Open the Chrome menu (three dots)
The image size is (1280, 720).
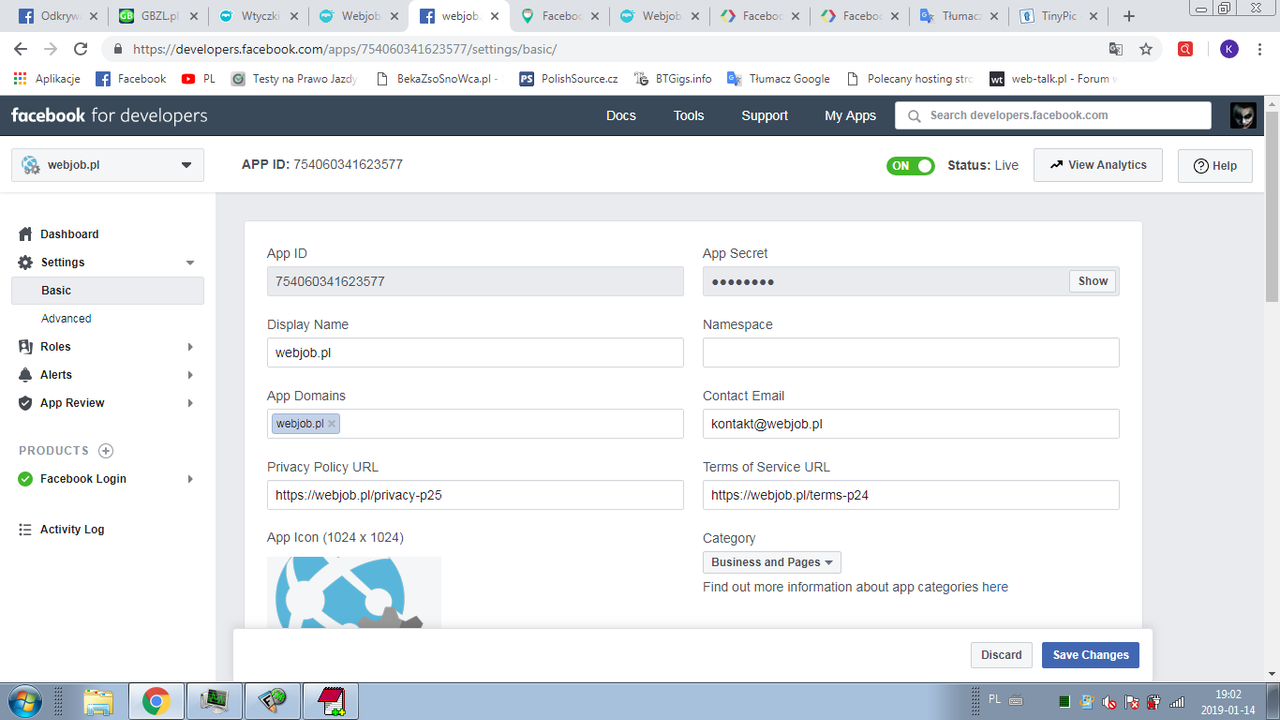1260,49
